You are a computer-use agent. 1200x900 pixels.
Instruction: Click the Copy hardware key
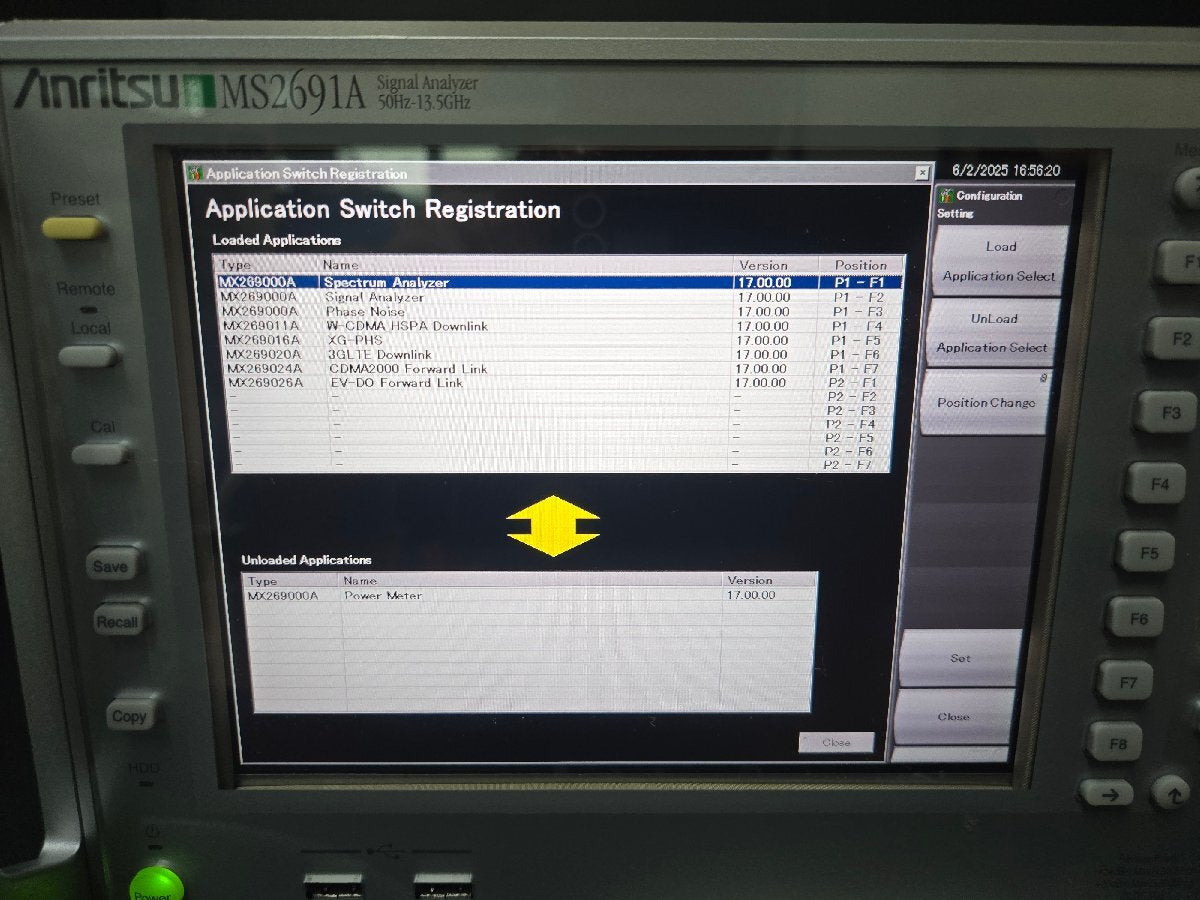[132, 714]
